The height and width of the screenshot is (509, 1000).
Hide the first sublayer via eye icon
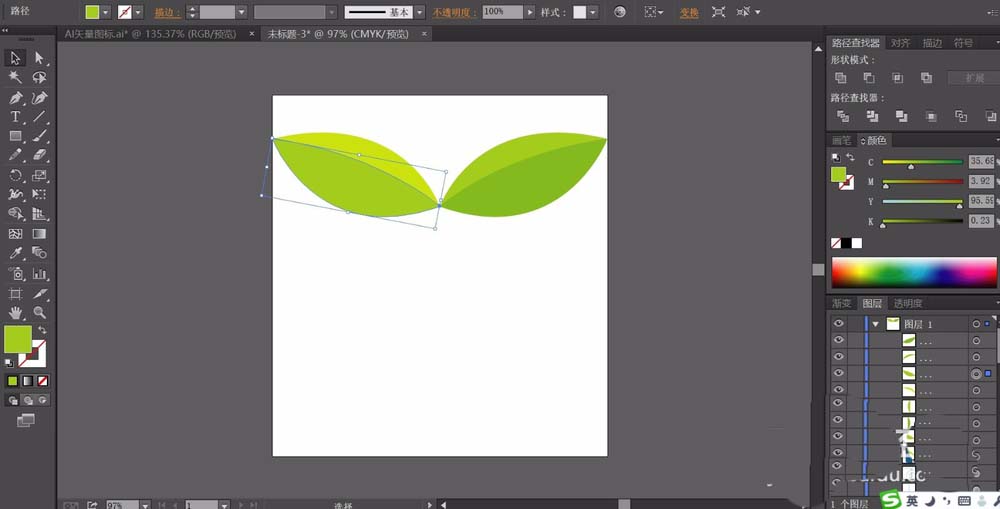(x=838, y=340)
